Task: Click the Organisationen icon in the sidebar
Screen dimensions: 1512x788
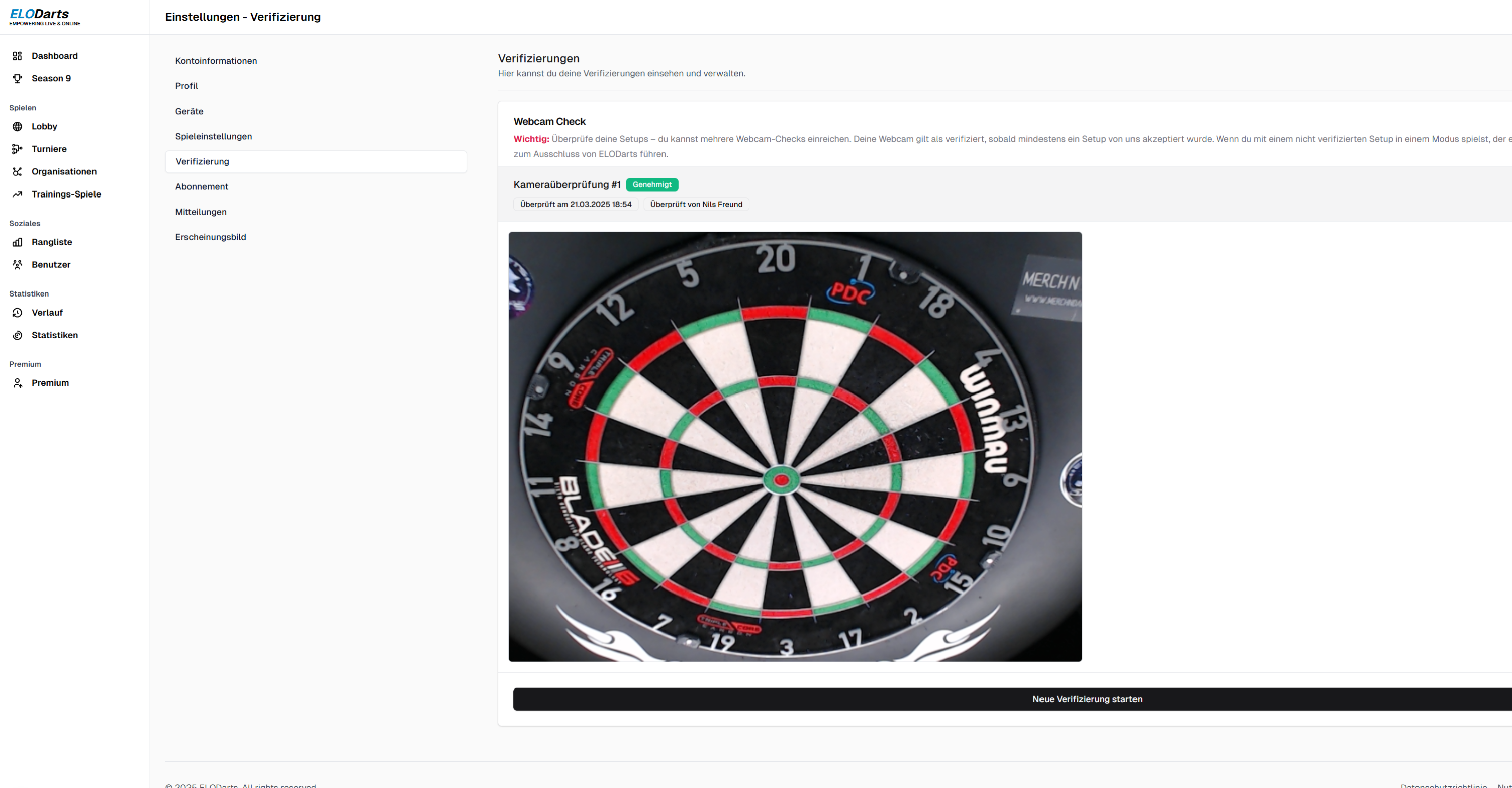Action: point(17,171)
